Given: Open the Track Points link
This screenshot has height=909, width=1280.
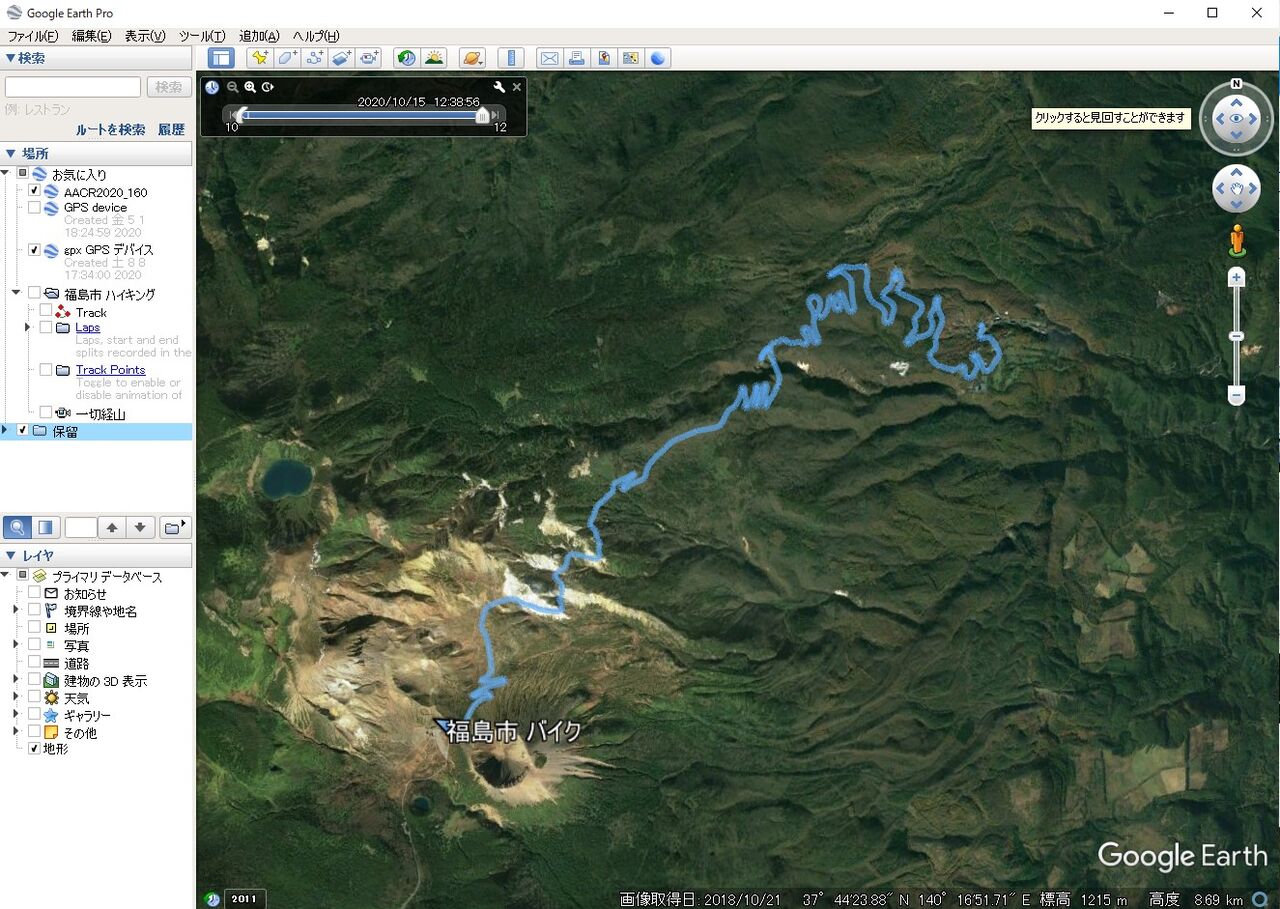Looking at the screenshot, I should pyautogui.click(x=110, y=369).
